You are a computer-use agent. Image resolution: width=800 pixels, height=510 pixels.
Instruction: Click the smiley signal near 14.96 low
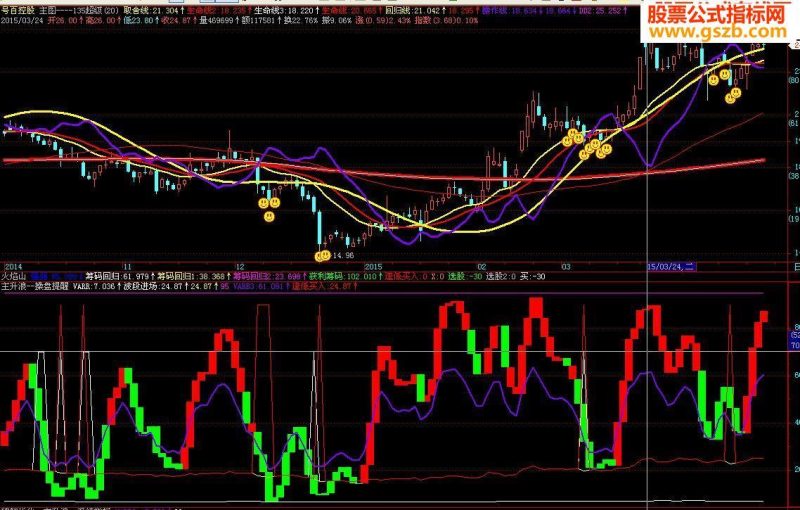(x=323, y=256)
